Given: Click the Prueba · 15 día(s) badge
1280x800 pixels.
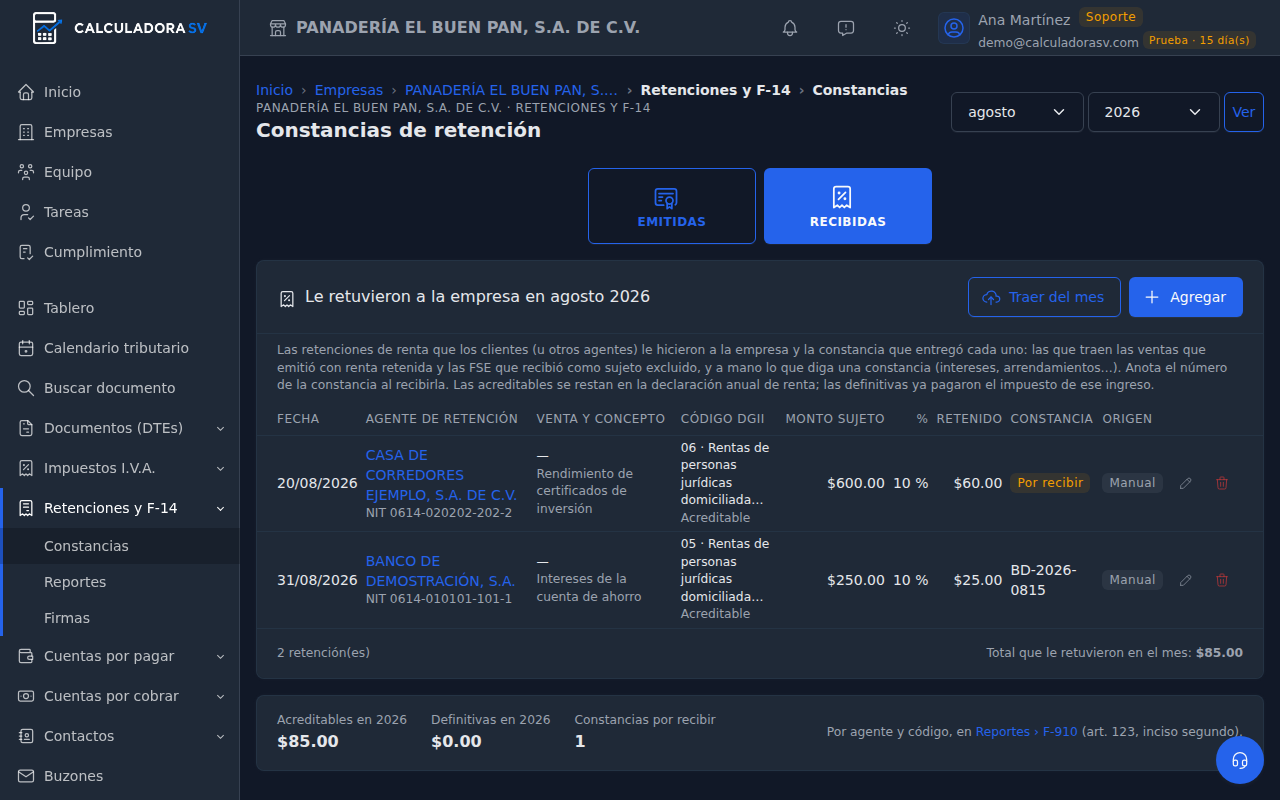Looking at the screenshot, I should point(1199,40).
